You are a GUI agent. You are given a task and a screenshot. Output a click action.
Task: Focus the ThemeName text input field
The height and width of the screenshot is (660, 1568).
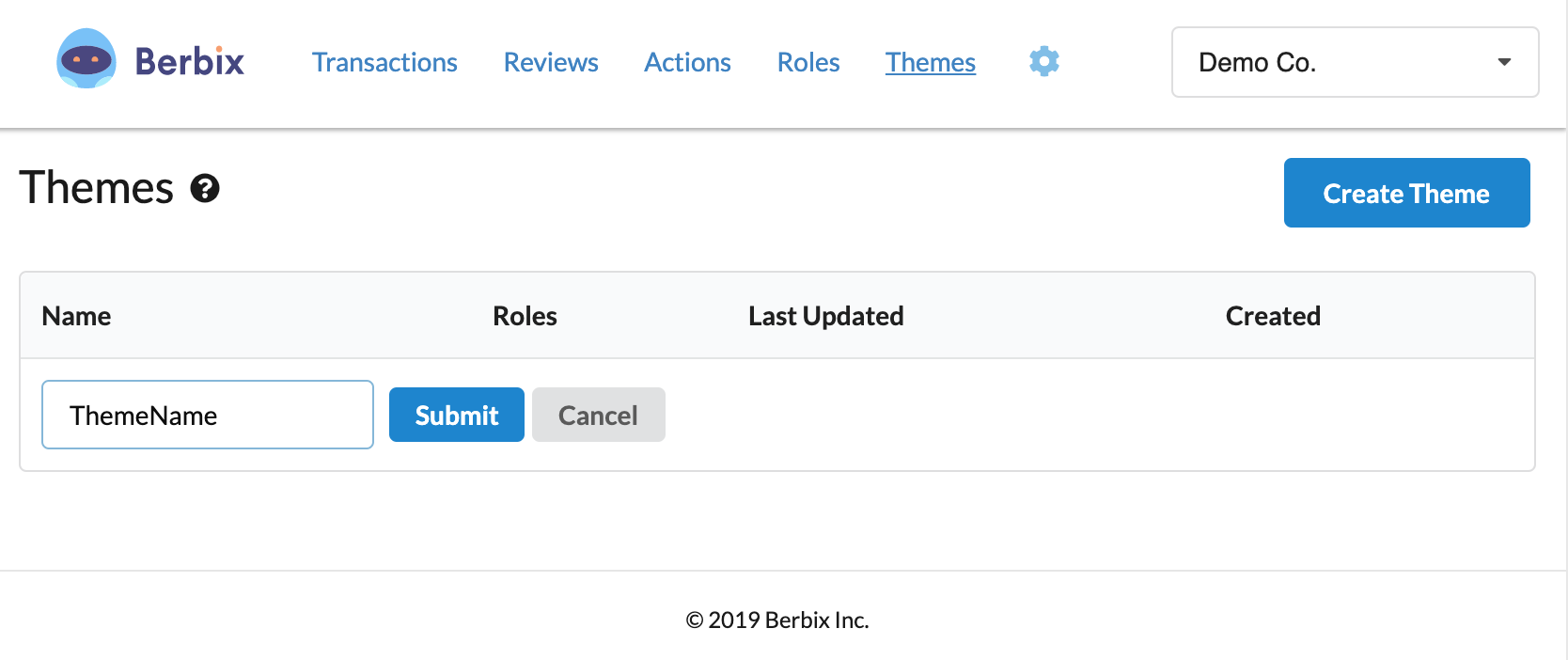coord(208,415)
